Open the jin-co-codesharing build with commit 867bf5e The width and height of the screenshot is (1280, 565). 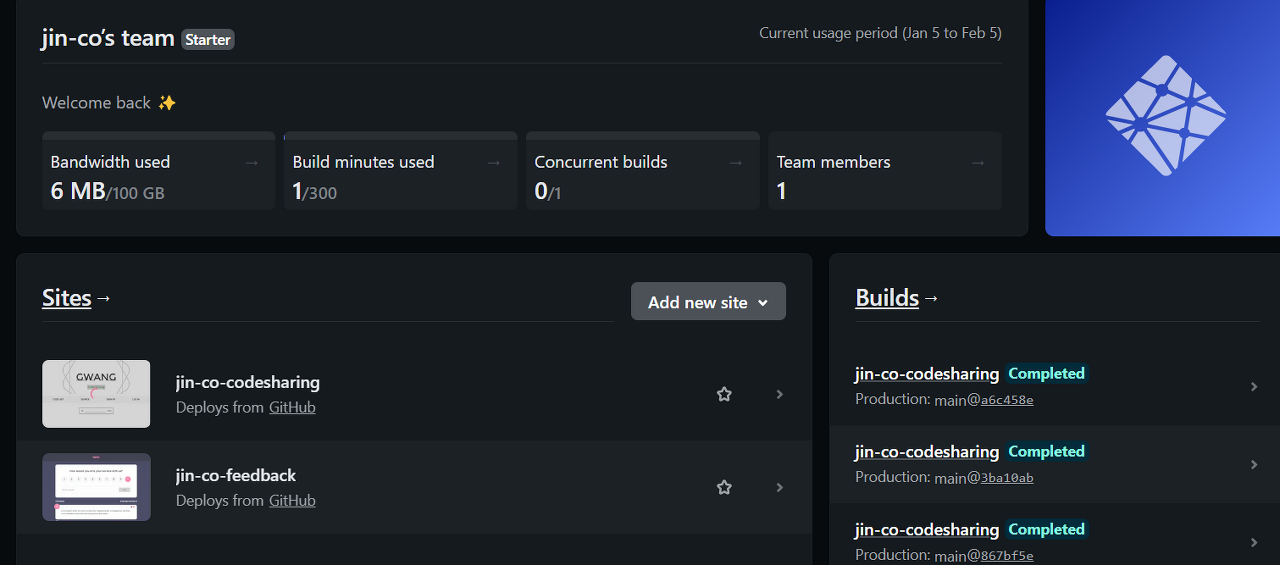927,529
